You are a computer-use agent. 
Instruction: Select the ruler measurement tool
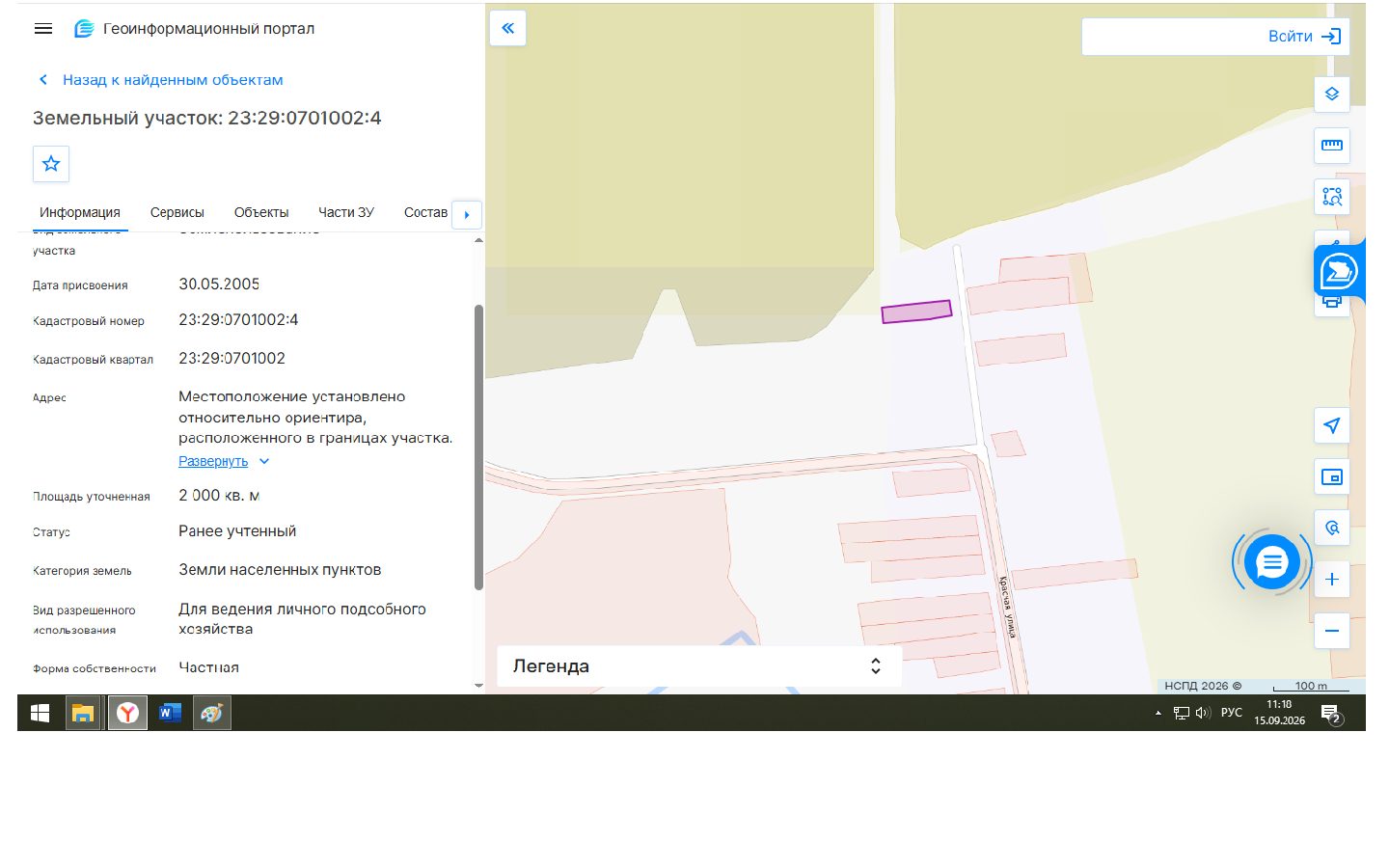[1332, 146]
